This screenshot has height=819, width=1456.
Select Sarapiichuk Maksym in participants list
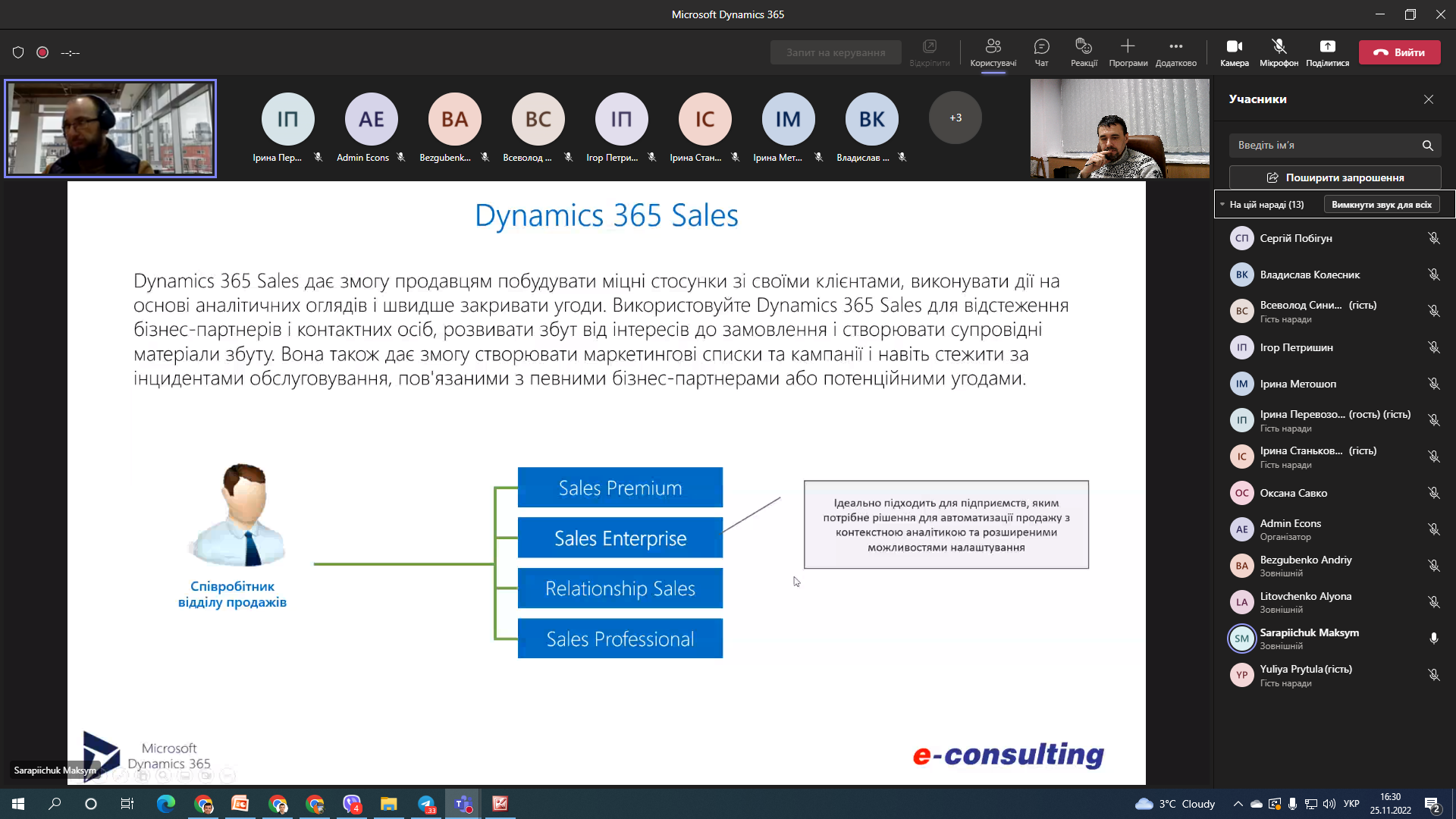1309,639
